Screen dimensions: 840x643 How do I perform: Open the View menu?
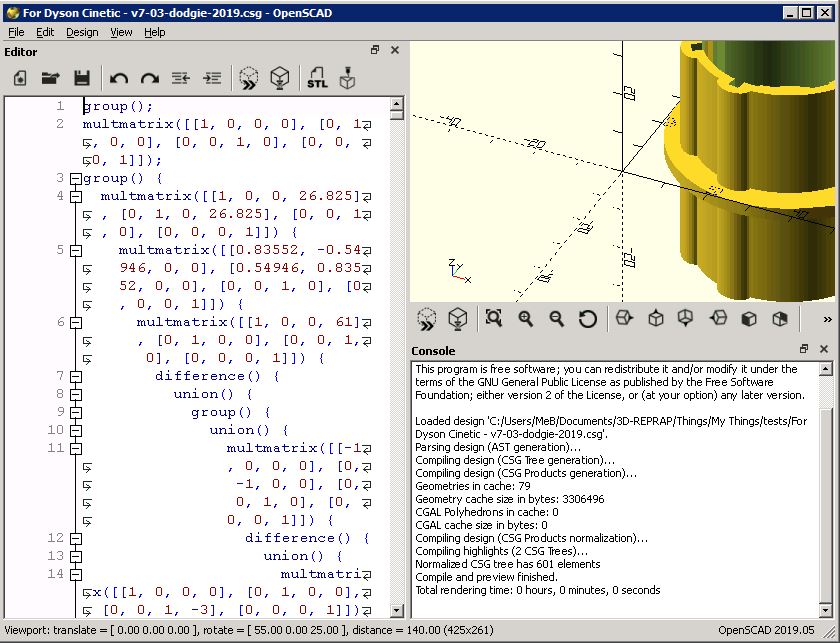pos(121,32)
